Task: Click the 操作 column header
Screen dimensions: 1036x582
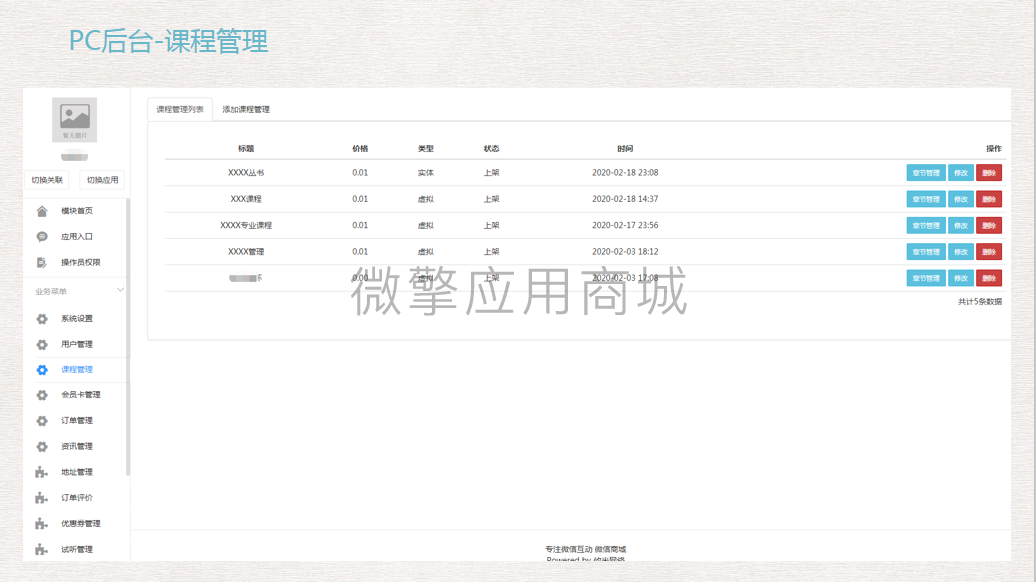Action: (x=993, y=149)
